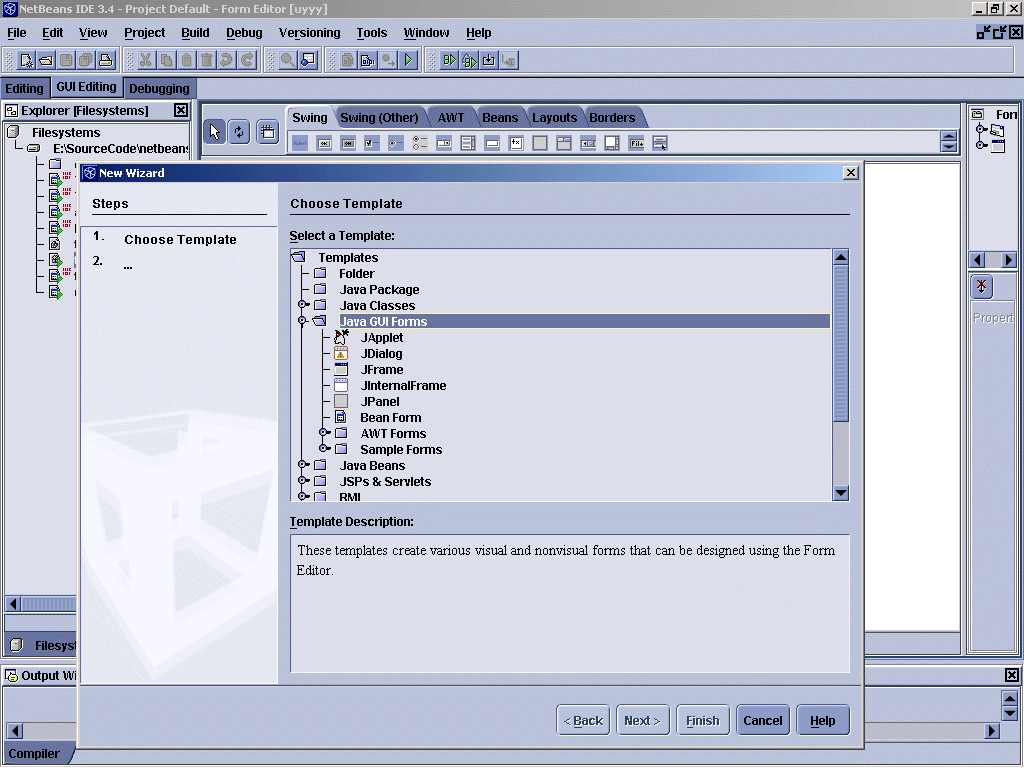Select the Java Package template
The image size is (1024, 768).
click(x=379, y=289)
